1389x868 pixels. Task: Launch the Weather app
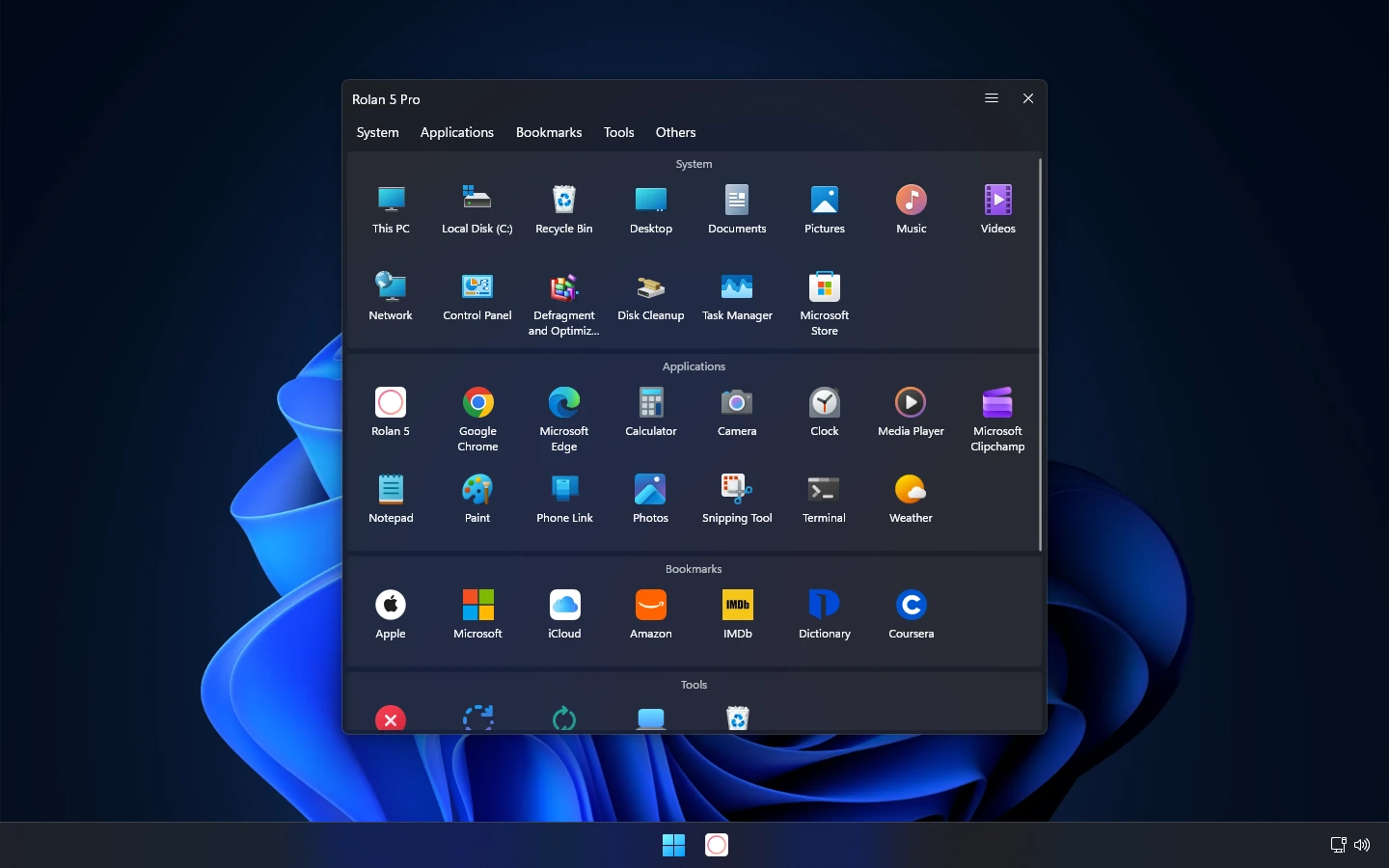click(911, 499)
